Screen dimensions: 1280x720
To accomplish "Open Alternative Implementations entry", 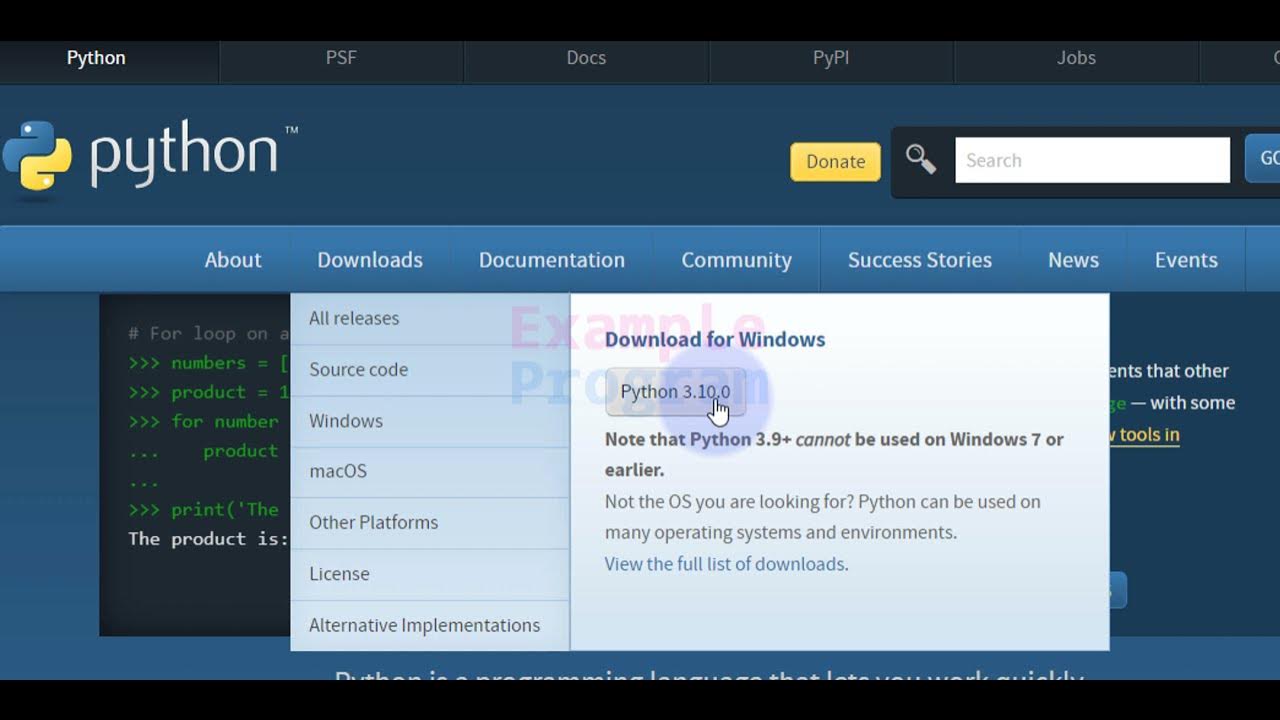I will (x=430, y=625).
